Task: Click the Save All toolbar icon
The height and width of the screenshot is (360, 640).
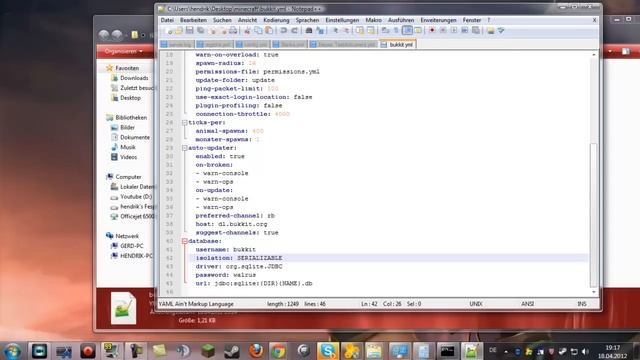Action: point(200,31)
